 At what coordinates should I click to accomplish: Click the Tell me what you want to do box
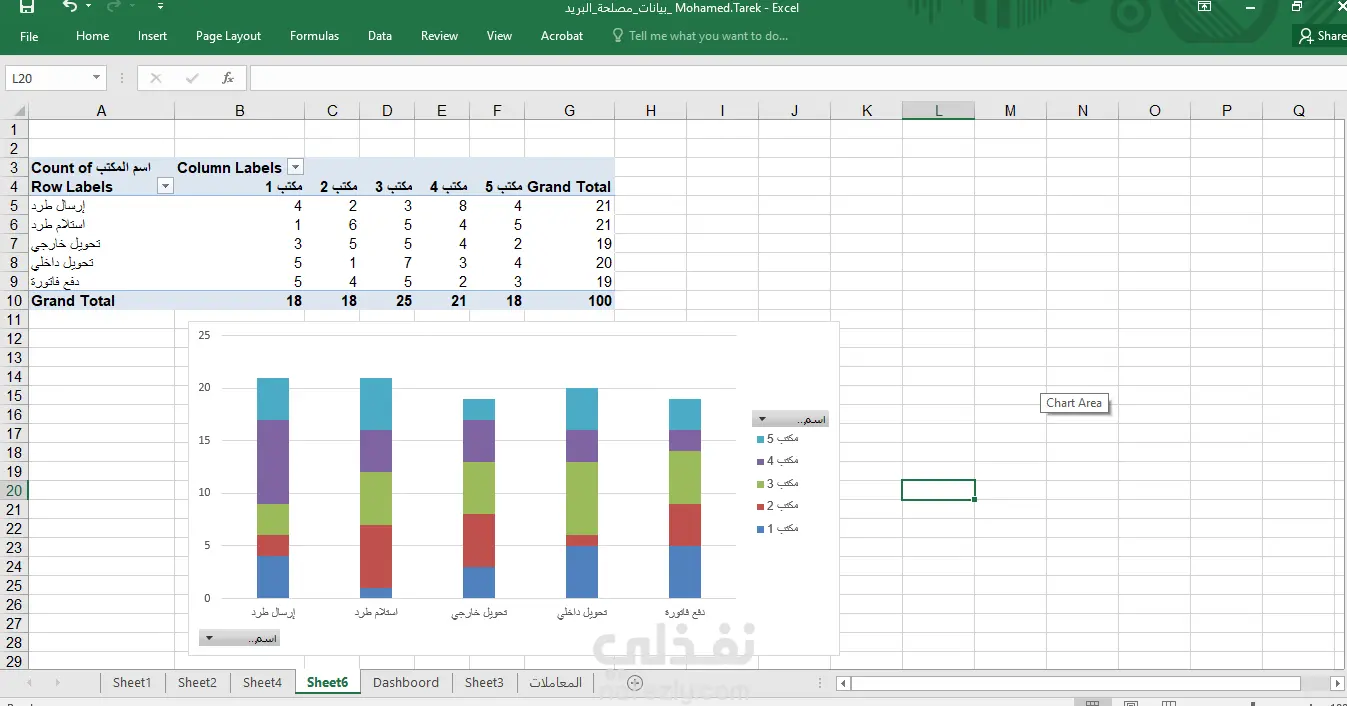(x=700, y=36)
